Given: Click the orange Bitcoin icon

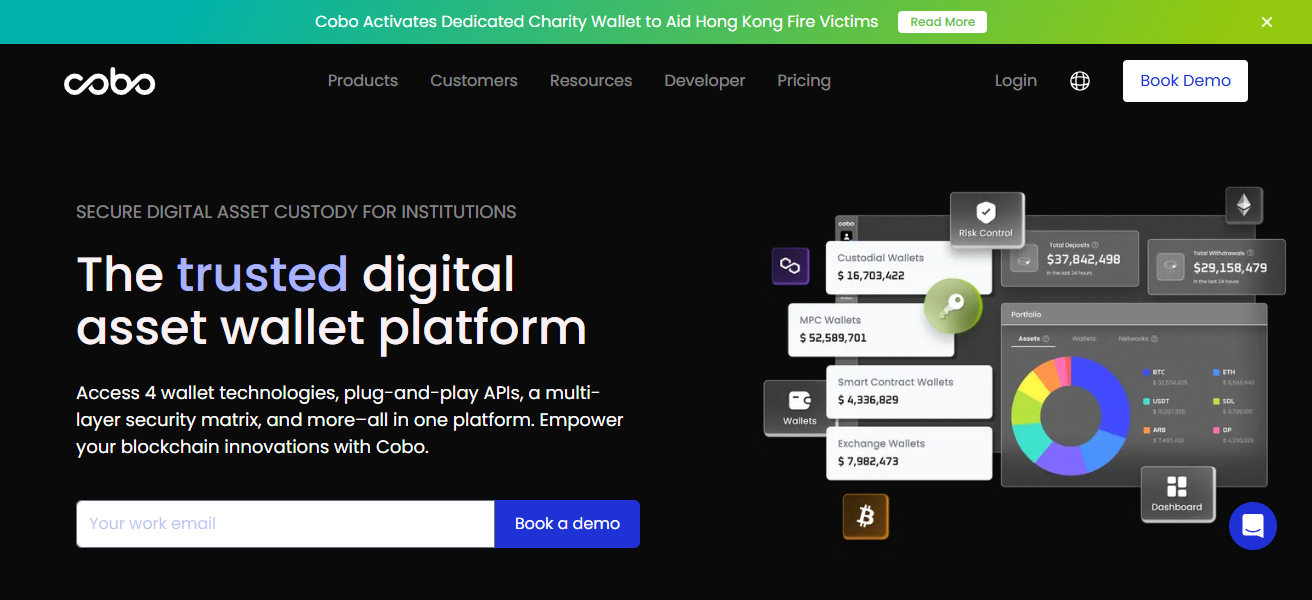Looking at the screenshot, I should pyautogui.click(x=865, y=516).
